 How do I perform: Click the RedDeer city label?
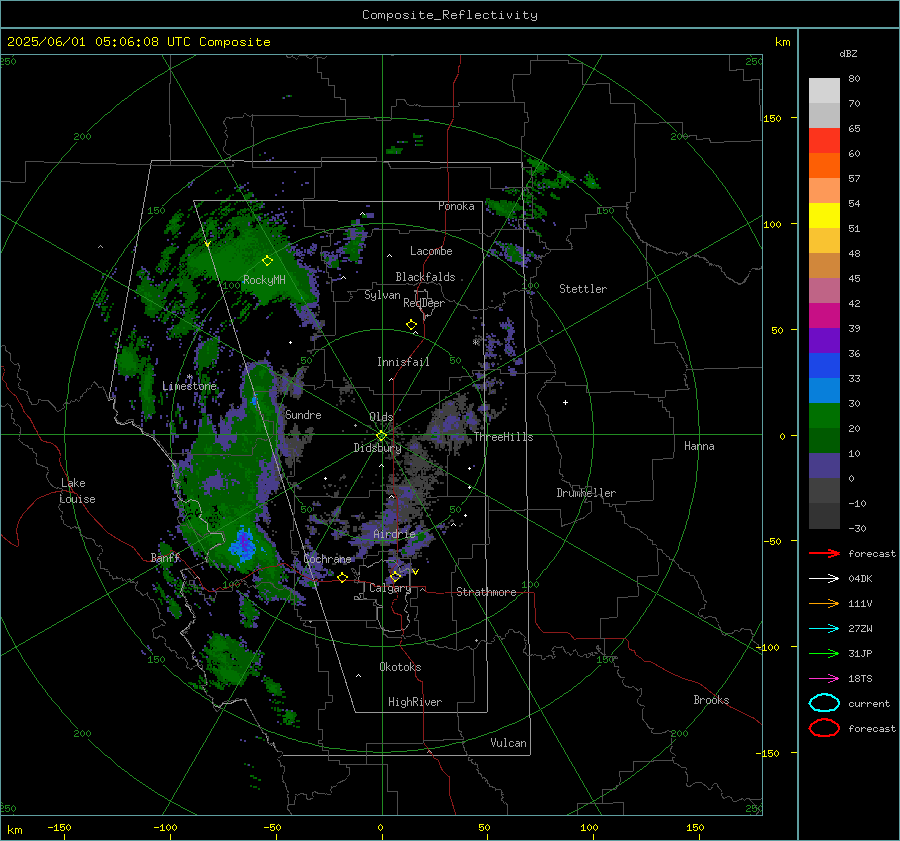click(x=424, y=303)
